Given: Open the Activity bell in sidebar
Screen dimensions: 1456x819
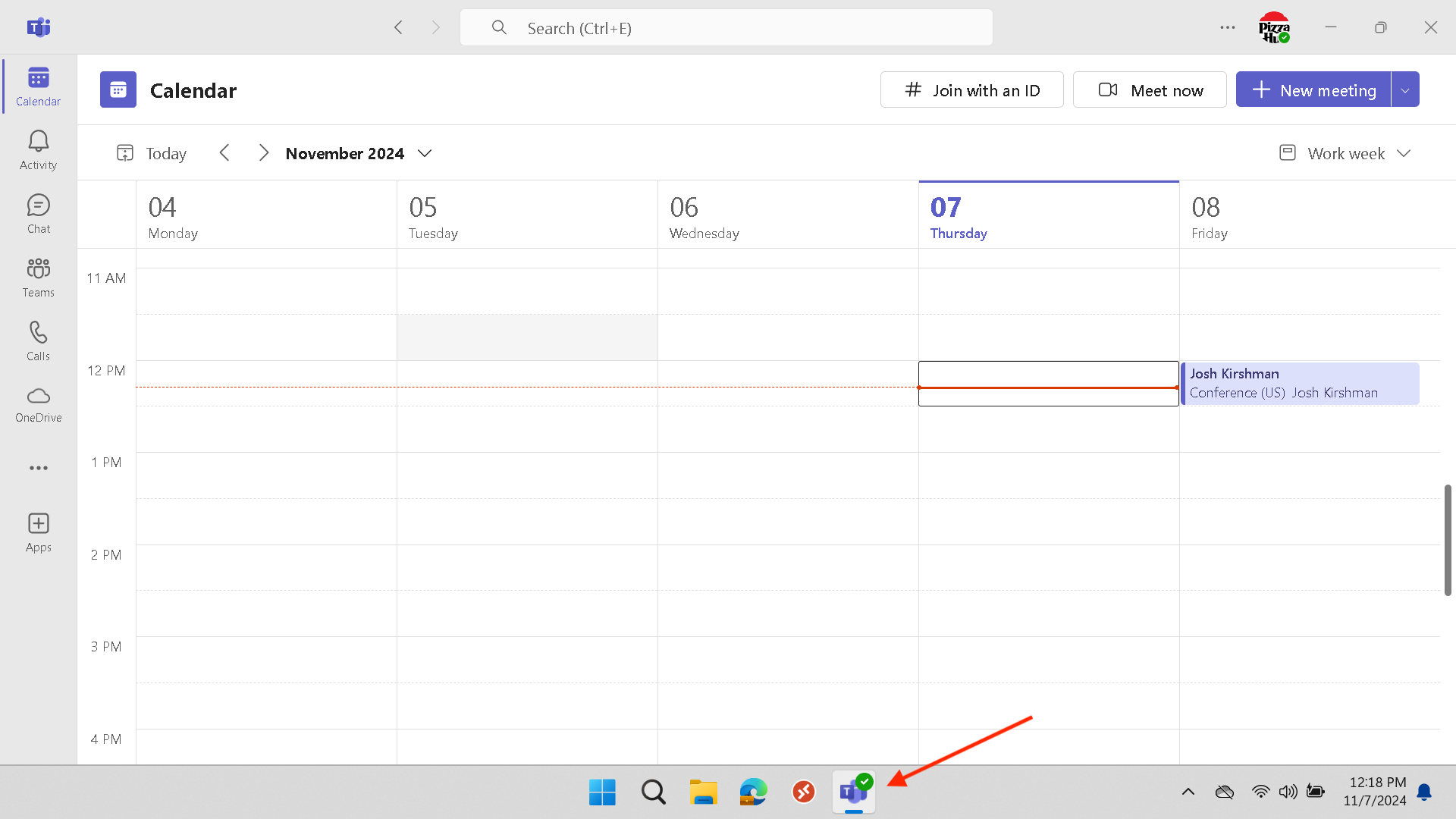Looking at the screenshot, I should (38, 150).
